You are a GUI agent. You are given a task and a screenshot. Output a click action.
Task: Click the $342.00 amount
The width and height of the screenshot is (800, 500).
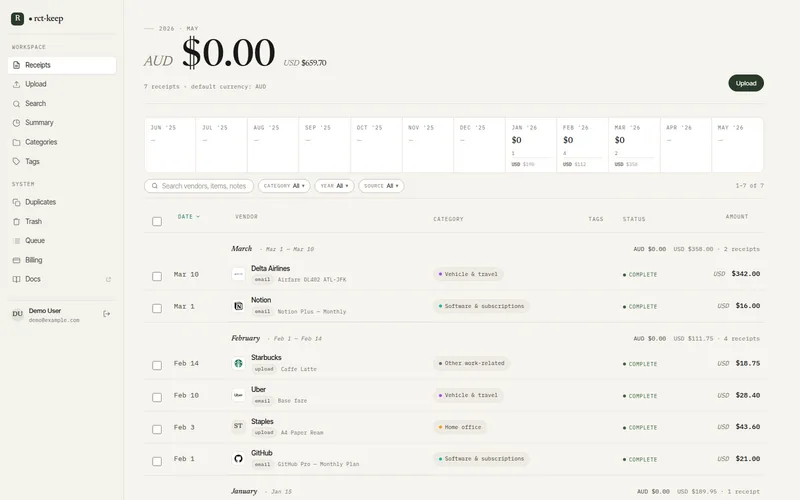point(745,274)
